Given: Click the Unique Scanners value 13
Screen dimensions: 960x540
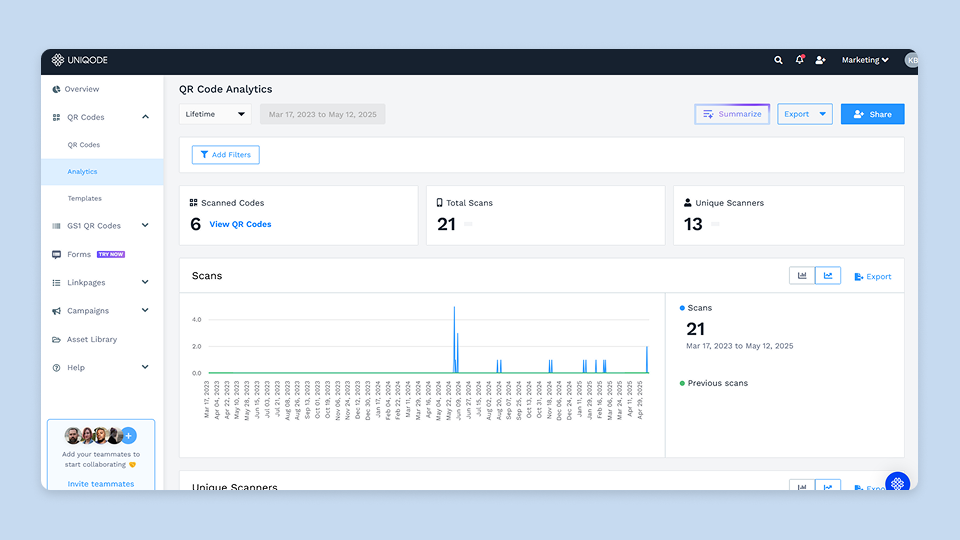Looking at the screenshot, I should click(693, 225).
